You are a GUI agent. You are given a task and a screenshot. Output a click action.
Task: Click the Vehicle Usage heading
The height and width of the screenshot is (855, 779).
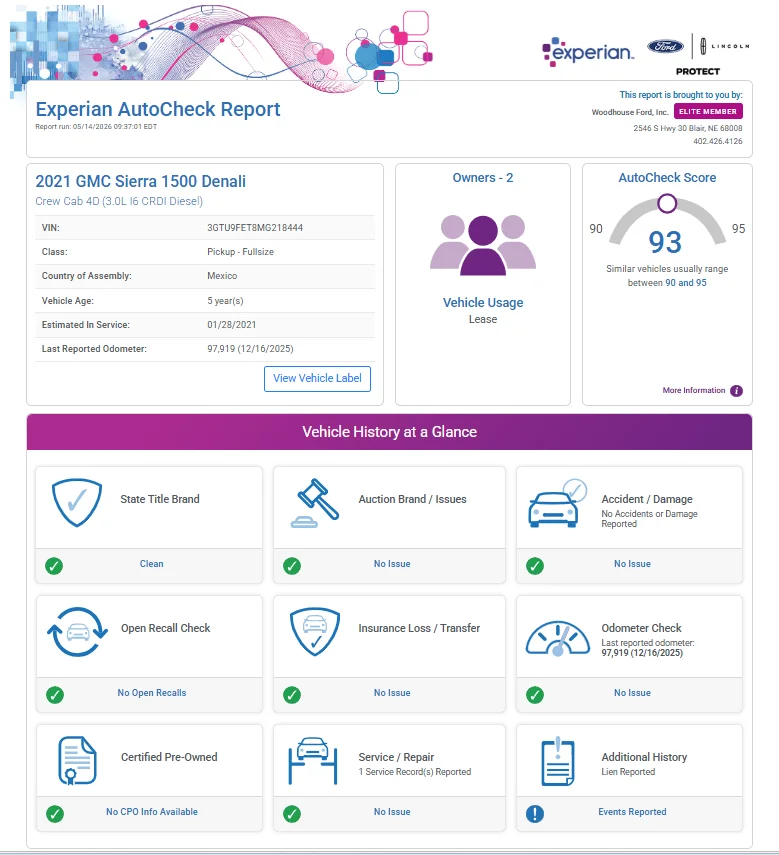483,303
